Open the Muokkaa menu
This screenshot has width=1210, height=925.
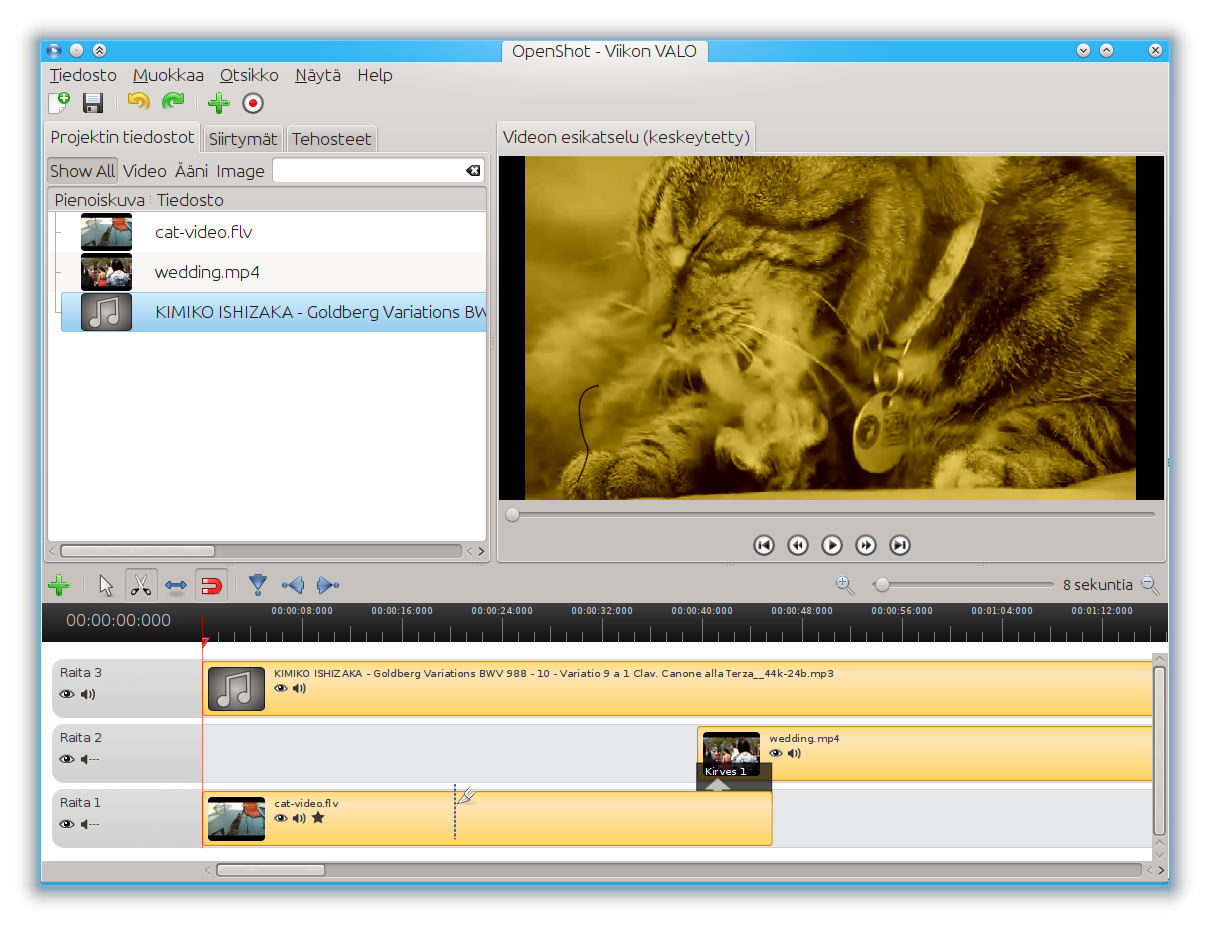click(x=168, y=75)
